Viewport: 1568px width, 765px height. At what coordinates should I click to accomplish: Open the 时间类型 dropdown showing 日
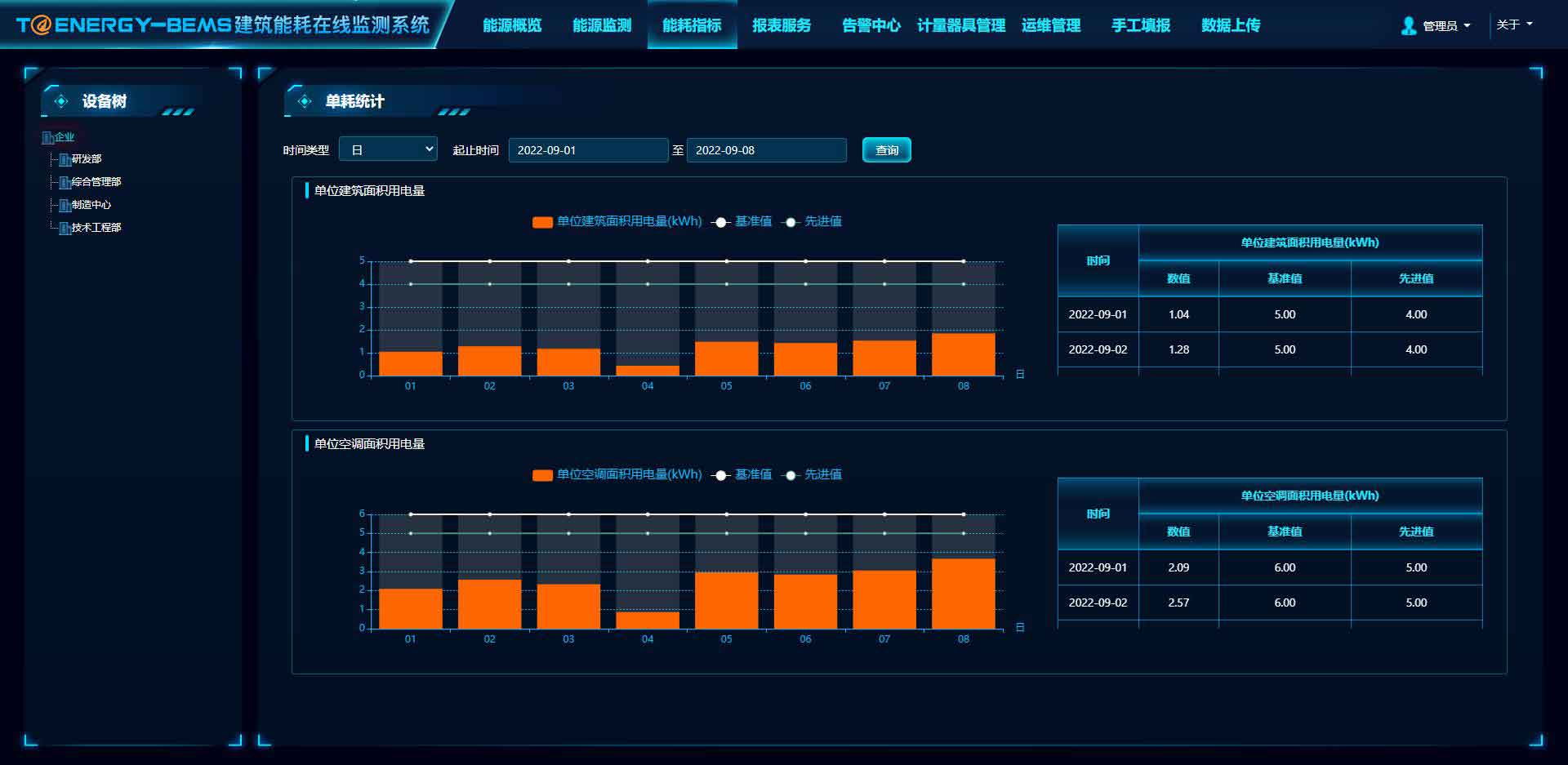tap(388, 150)
